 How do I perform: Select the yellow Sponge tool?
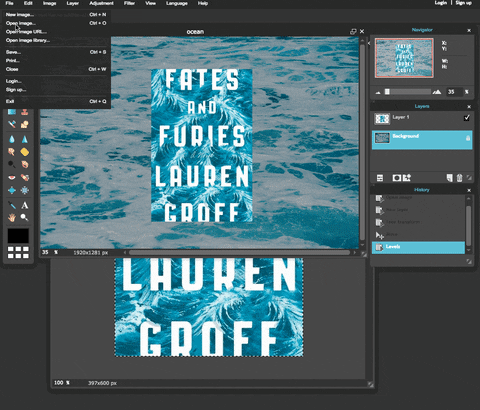[24, 152]
